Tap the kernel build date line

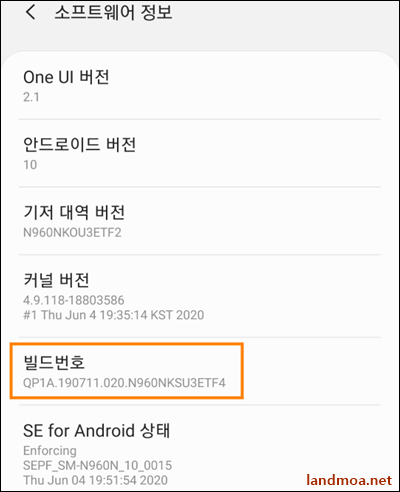[x=114, y=315]
